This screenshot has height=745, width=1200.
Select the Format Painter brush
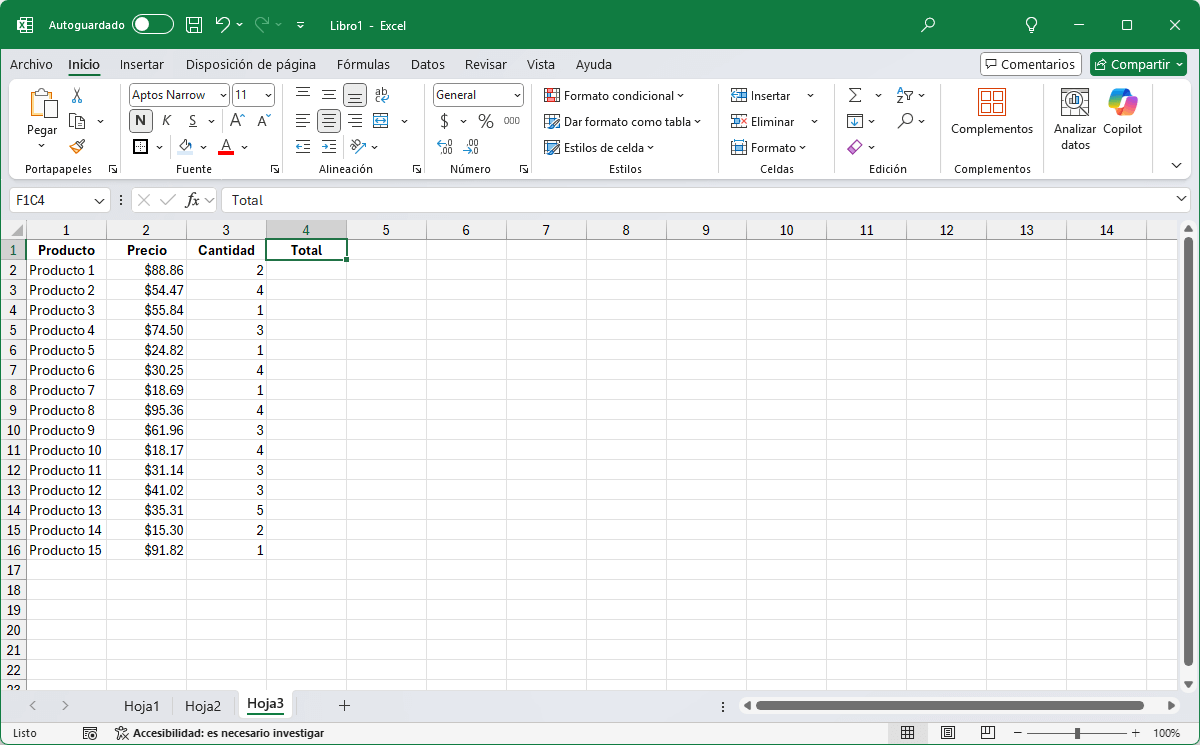pyautogui.click(x=77, y=147)
